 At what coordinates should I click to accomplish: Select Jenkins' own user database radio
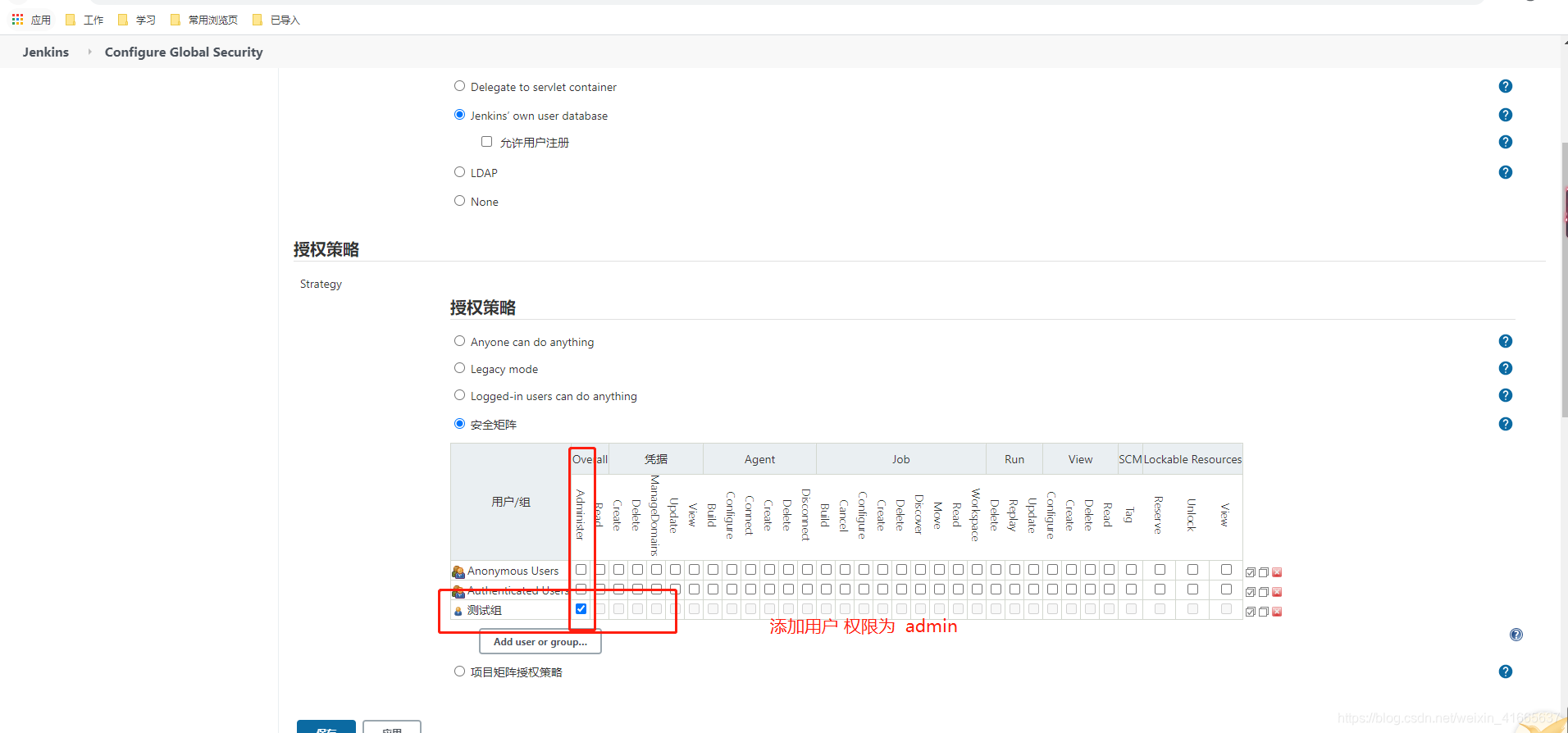click(x=459, y=115)
